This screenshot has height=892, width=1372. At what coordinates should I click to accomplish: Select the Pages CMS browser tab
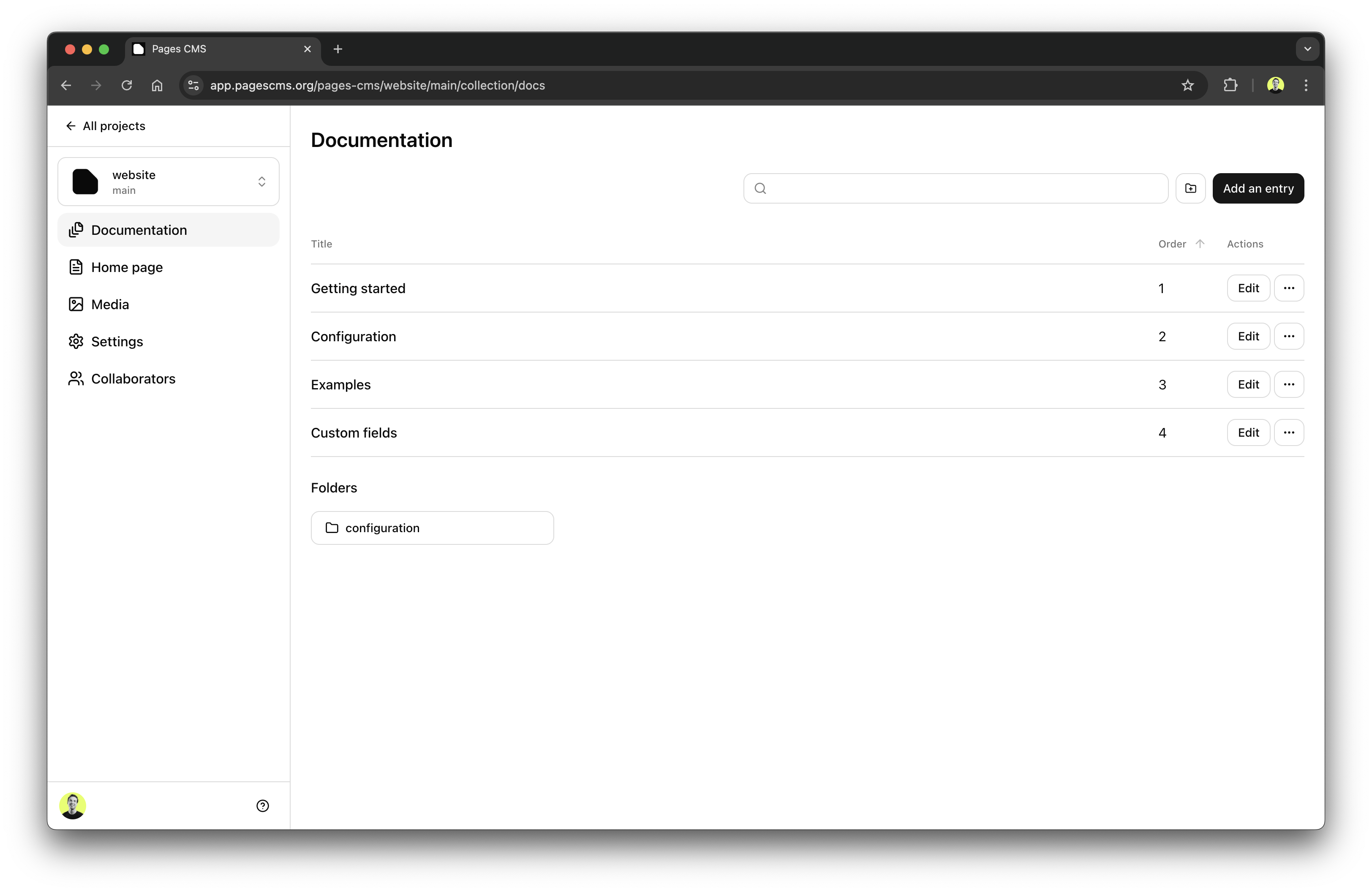click(x=179, y=49)
